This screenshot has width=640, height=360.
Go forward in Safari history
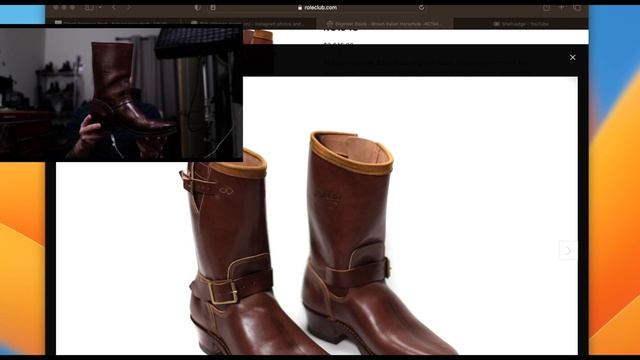(x=129, y=8)
